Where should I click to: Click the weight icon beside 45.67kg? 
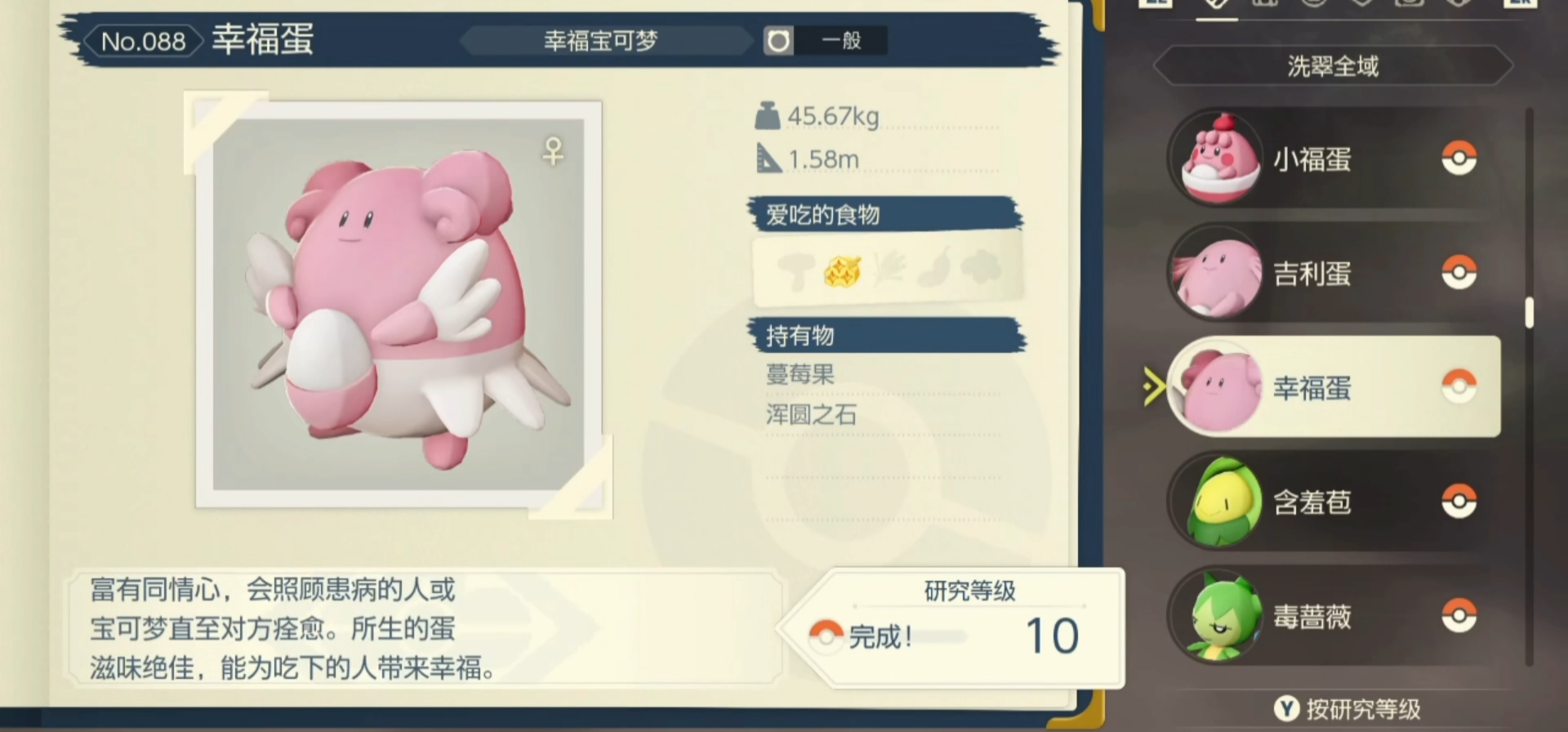(767, 116)
